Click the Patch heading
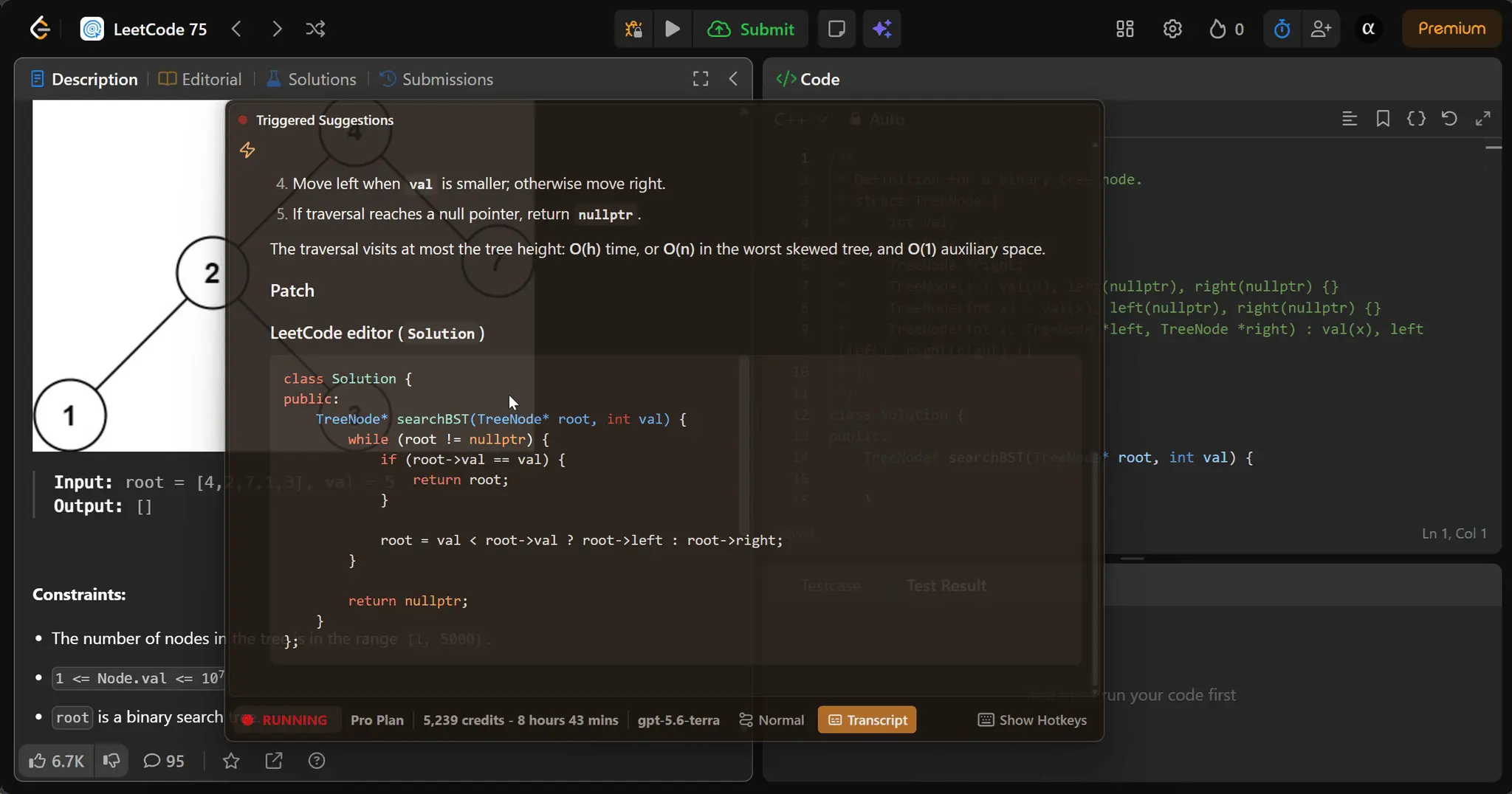Screen dimensions: 1512x794 click(292, 291)
